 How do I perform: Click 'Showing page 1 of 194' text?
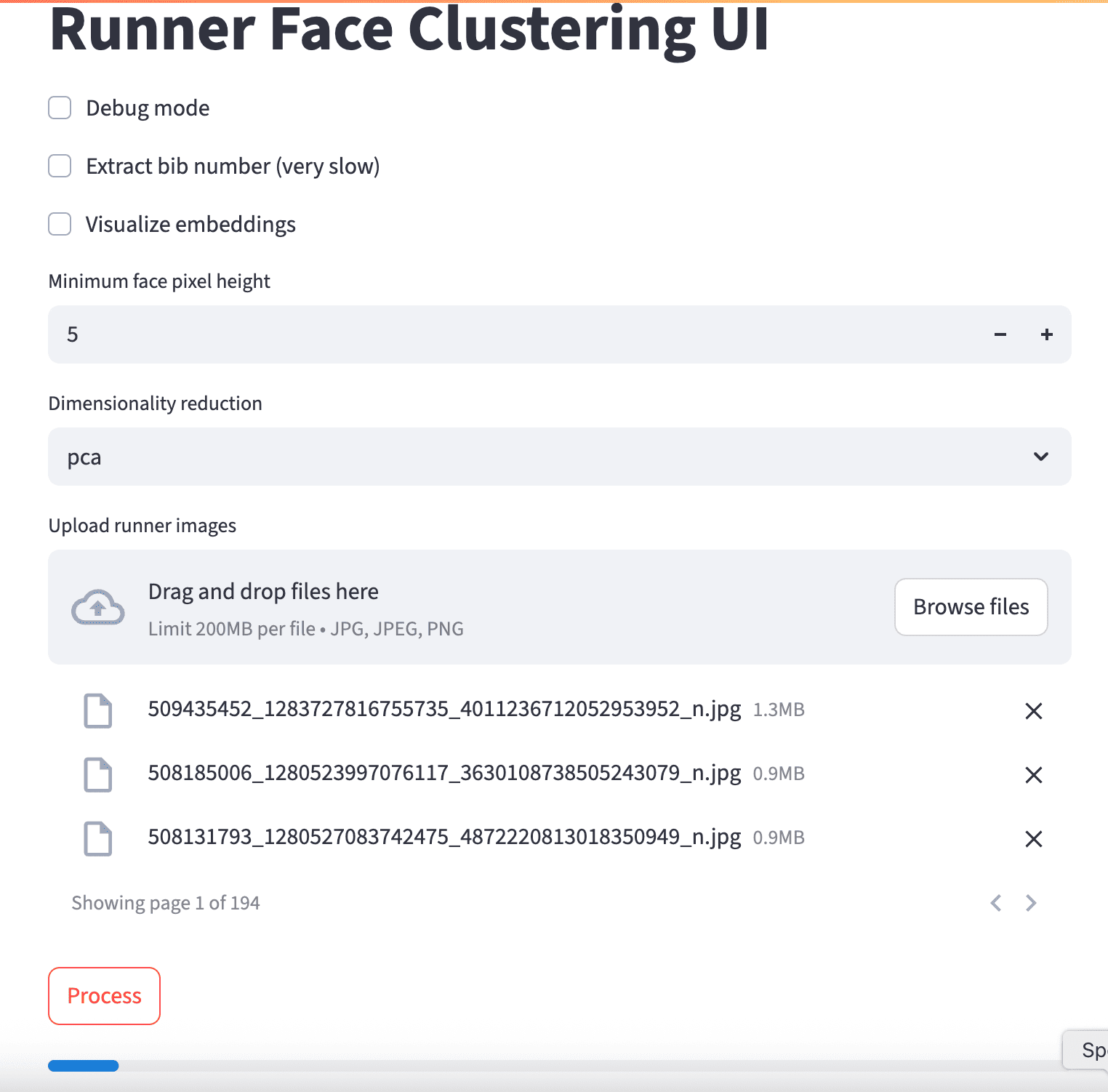point(166,903)
